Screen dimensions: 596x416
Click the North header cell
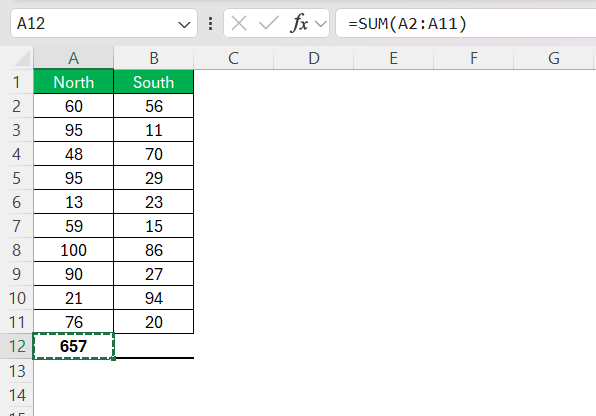73,82
